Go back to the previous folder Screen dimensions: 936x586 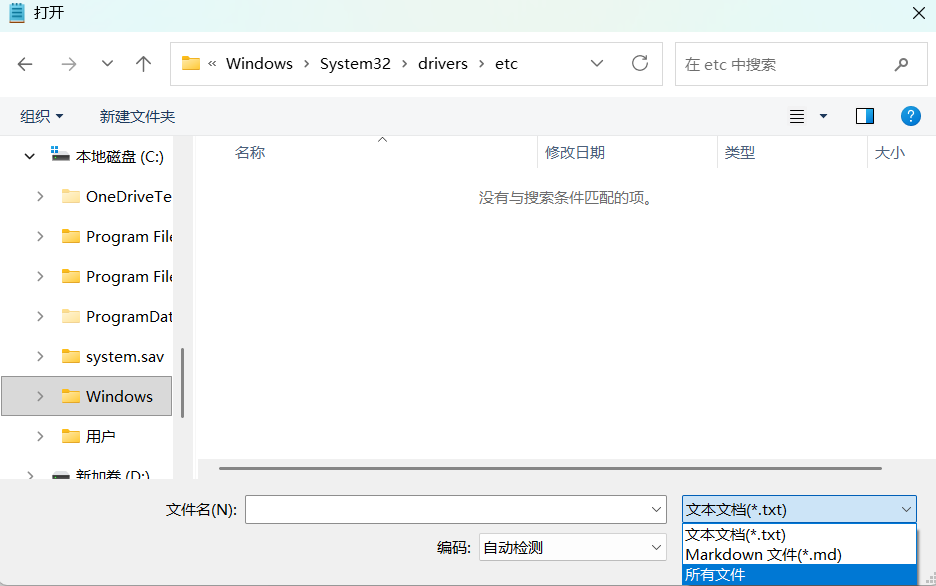click(25, 64)
